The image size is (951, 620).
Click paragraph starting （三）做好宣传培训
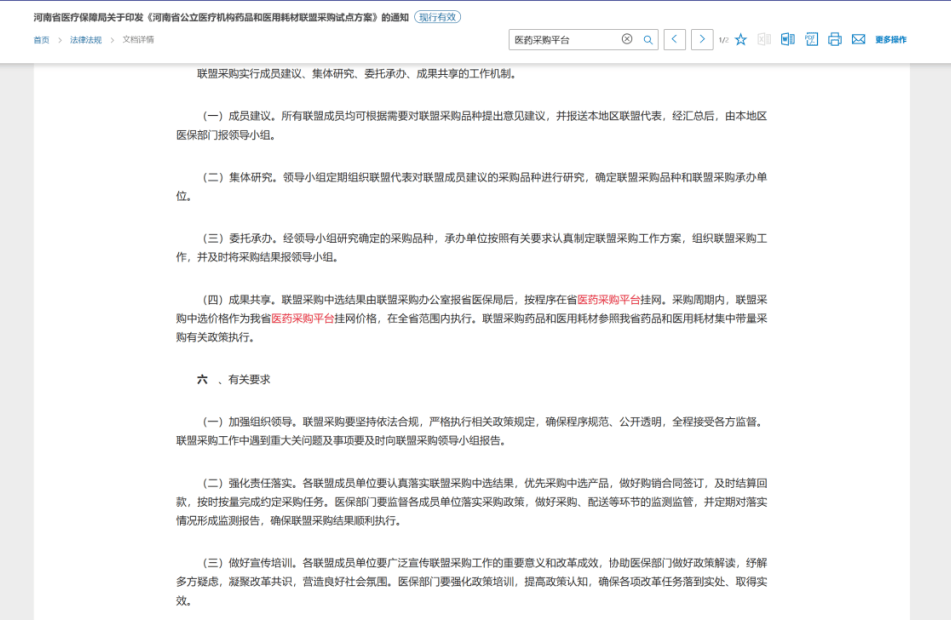click(x=472, y=582)
